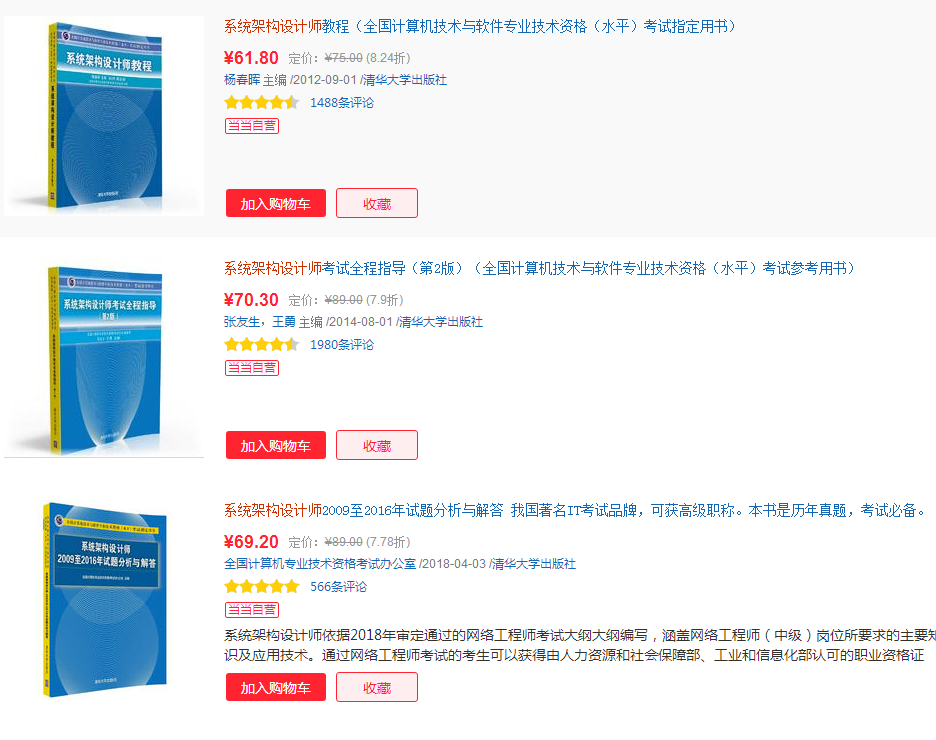The width and height of the screenshot is (936, 740).
Task: Add the ¥69.20 book to cart
Action: coord(276,687)
